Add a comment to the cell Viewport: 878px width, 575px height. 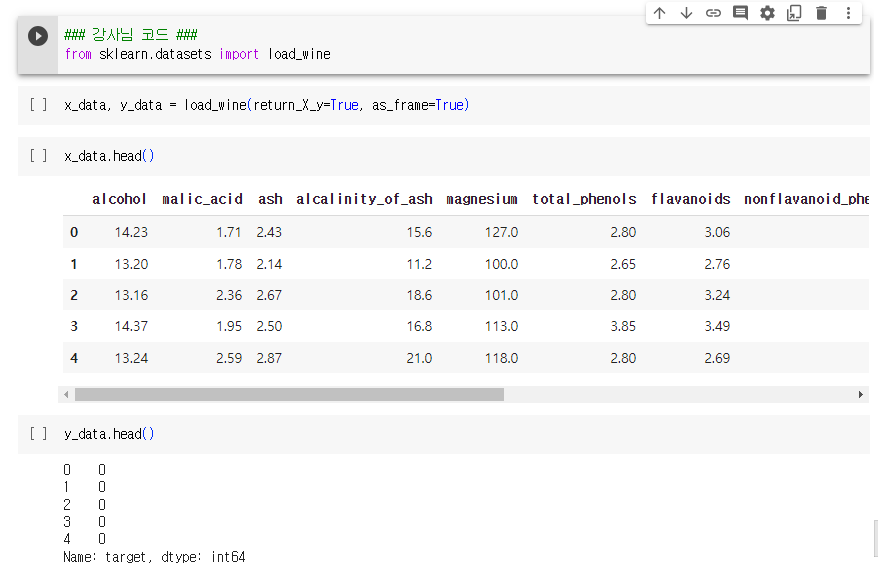coord(740,13)
